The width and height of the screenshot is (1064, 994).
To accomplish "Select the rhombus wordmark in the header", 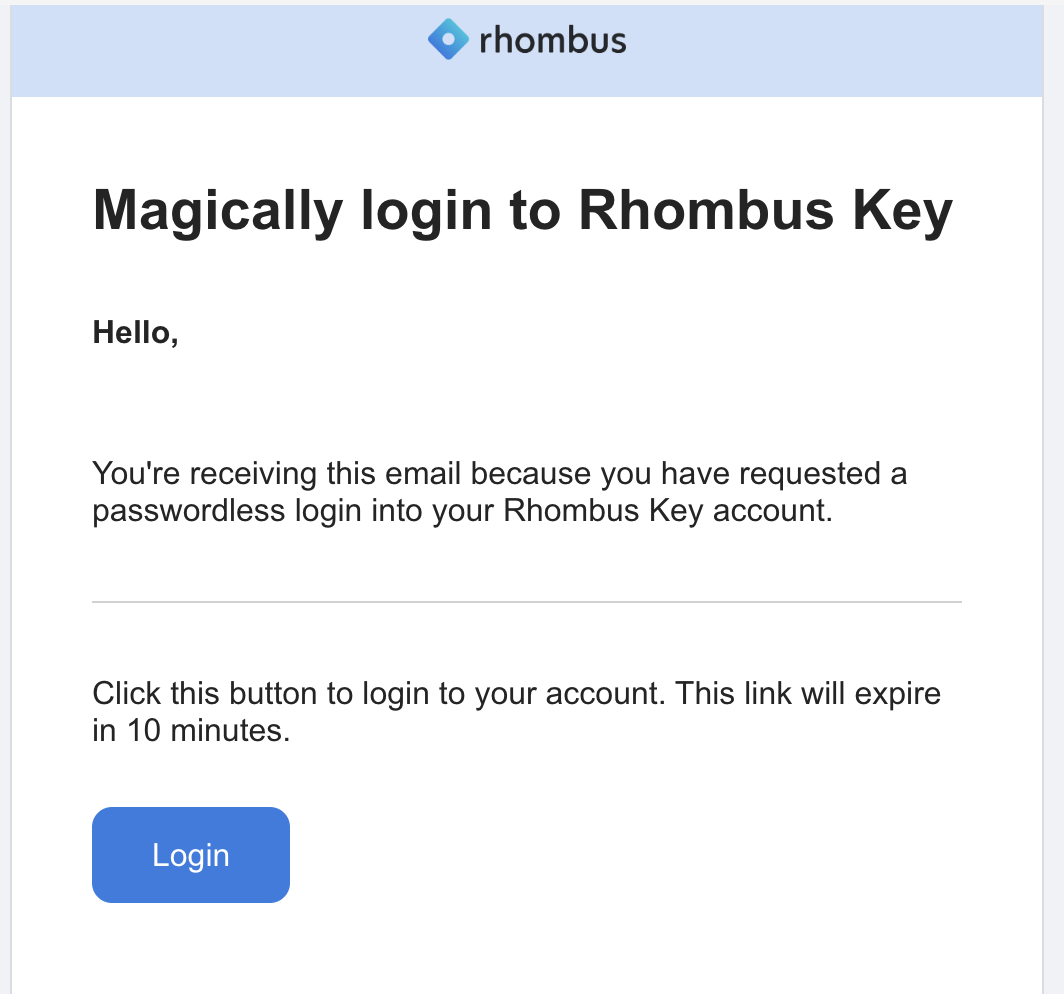I will pyautogui.click(x=553, y=40).
